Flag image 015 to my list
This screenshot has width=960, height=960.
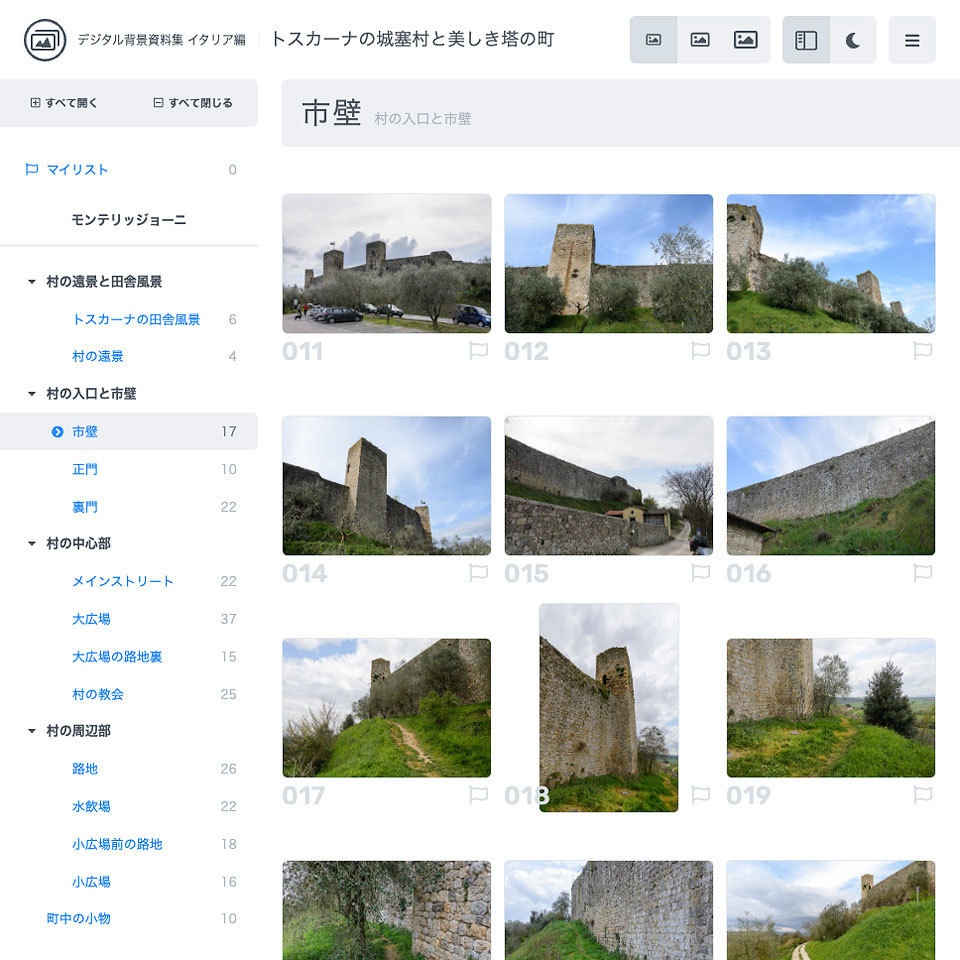point(700,573)
